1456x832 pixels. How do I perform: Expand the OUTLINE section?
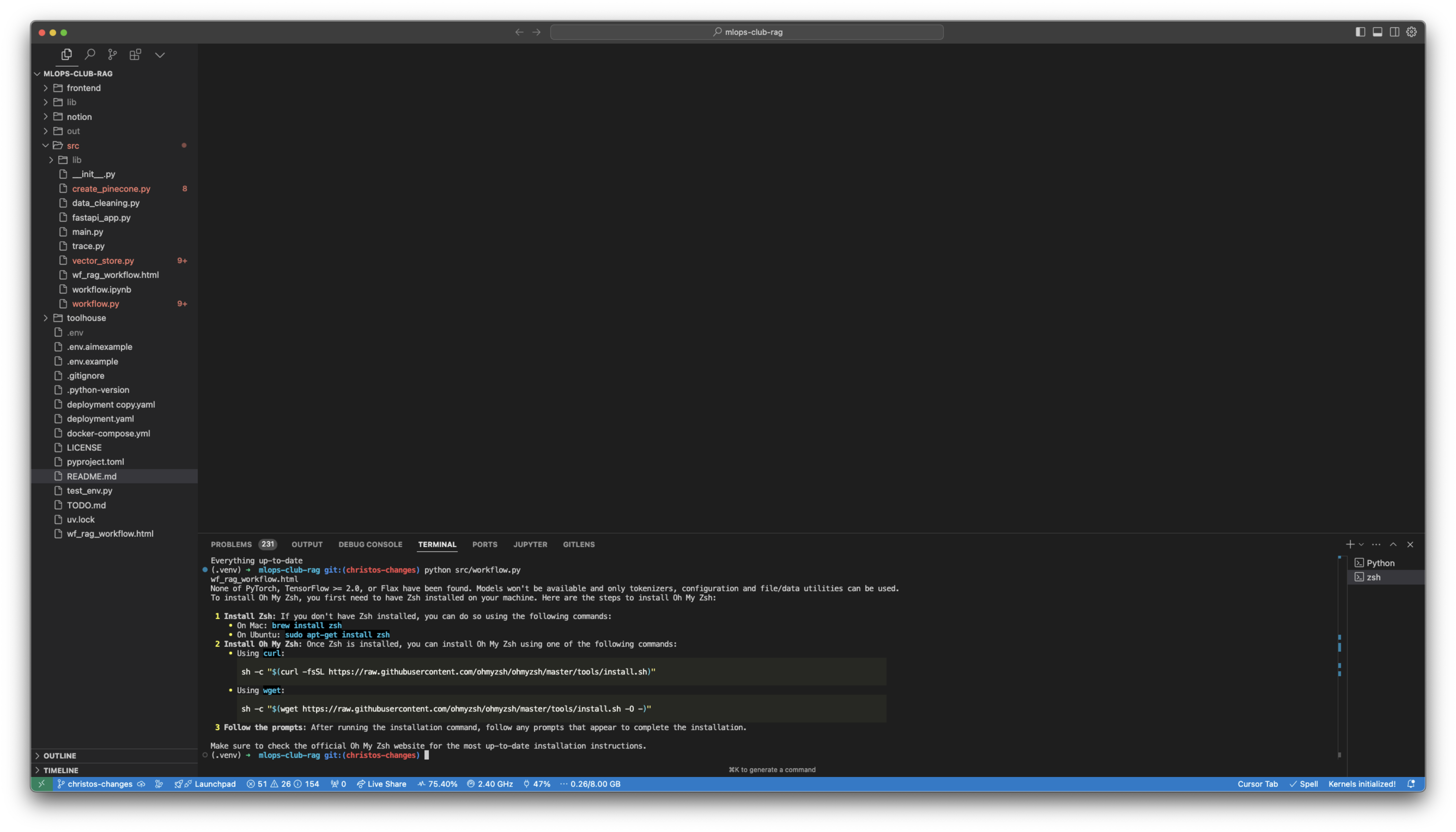pyautogui.click(x=59, y=755)
